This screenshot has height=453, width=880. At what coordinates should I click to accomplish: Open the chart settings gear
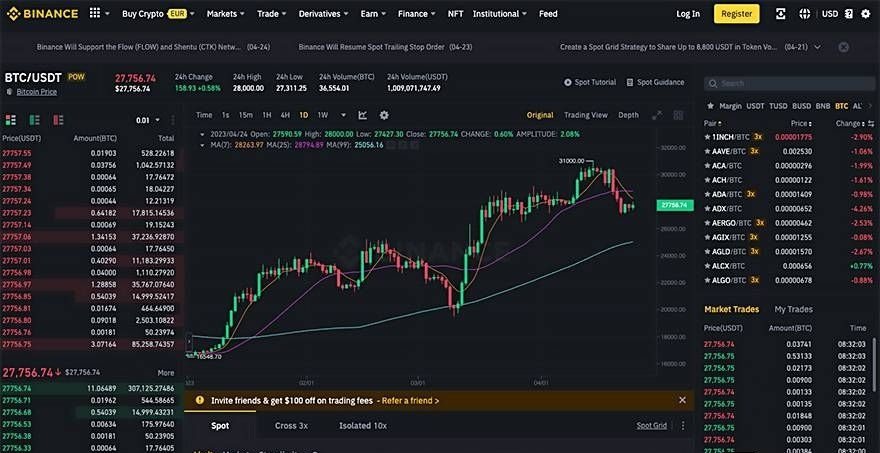(384, 115)
